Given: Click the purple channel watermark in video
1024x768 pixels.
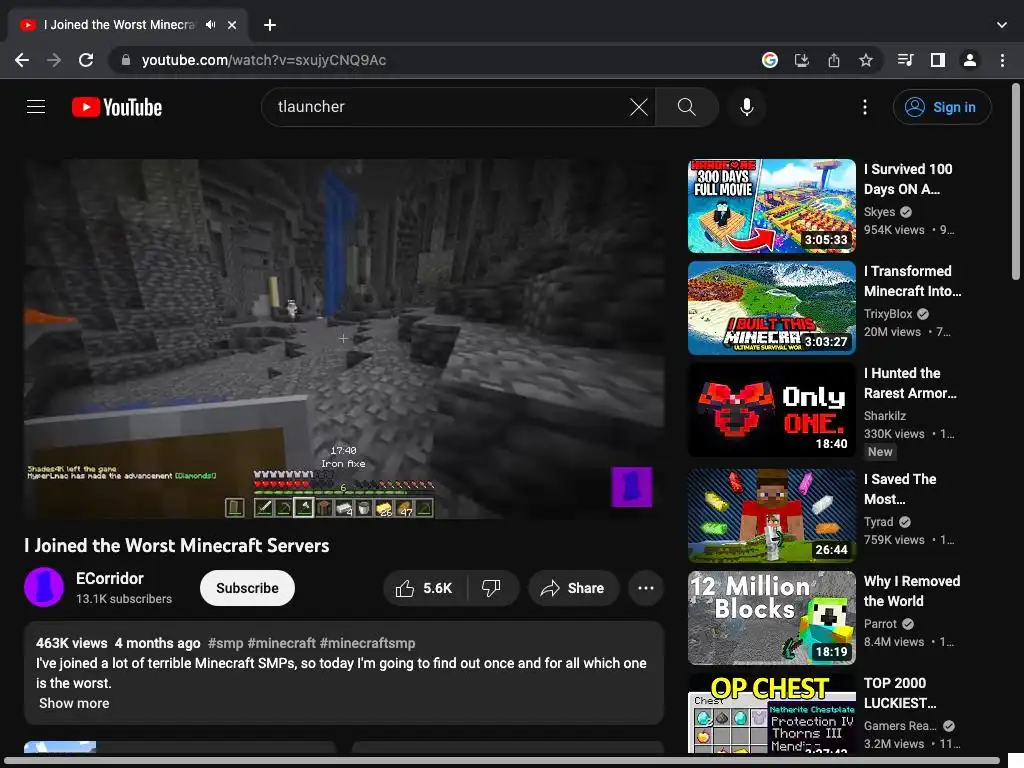Looking at the screenshot, I should [x=631, y=487].
